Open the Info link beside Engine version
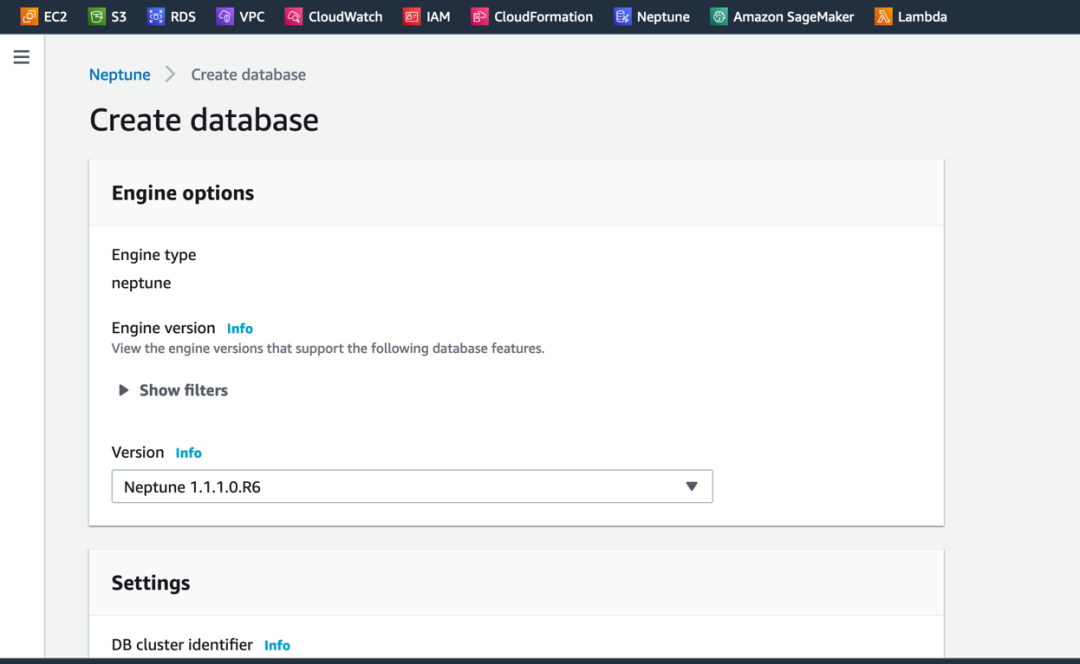Viewport: 1080px width, 664px height. coord(240,328)
